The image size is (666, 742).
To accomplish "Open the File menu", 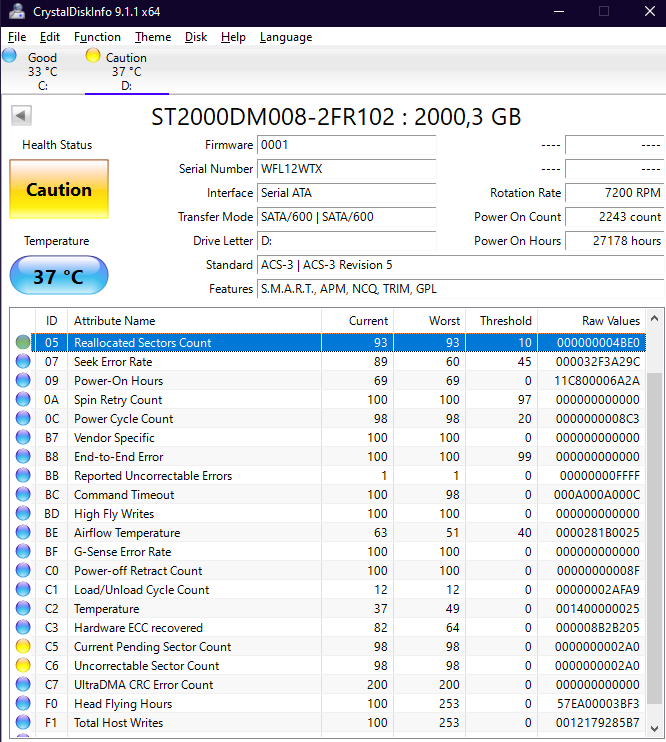I will pyautogui.click(x=17, y=37).
